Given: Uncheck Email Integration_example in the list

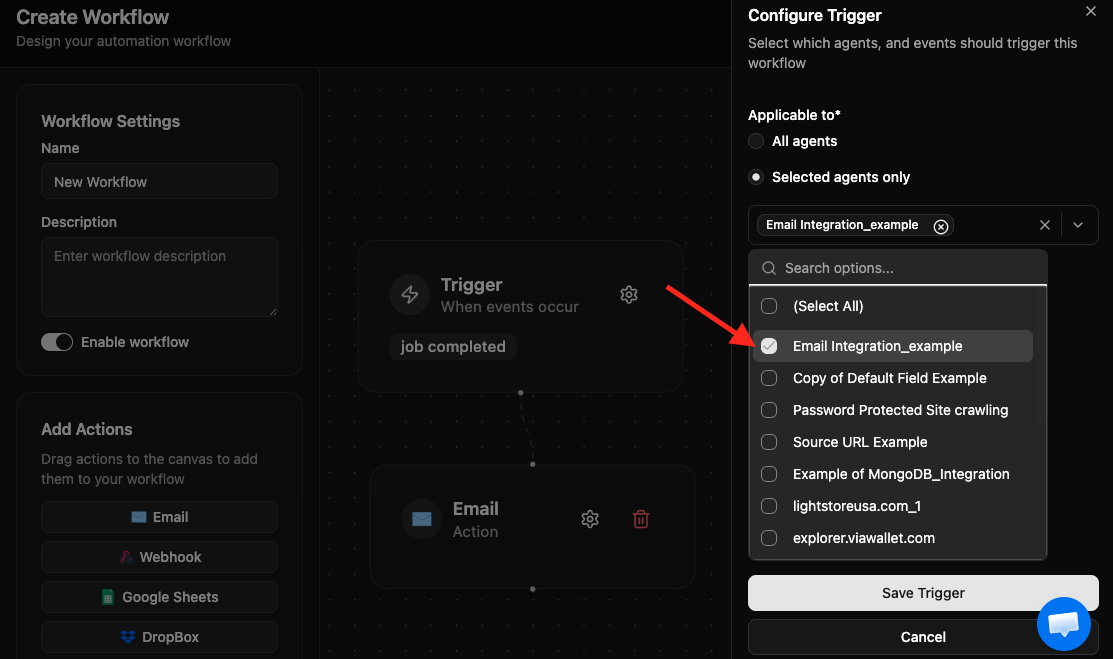Looking at the screenshot, I should [x=769, y=346].
